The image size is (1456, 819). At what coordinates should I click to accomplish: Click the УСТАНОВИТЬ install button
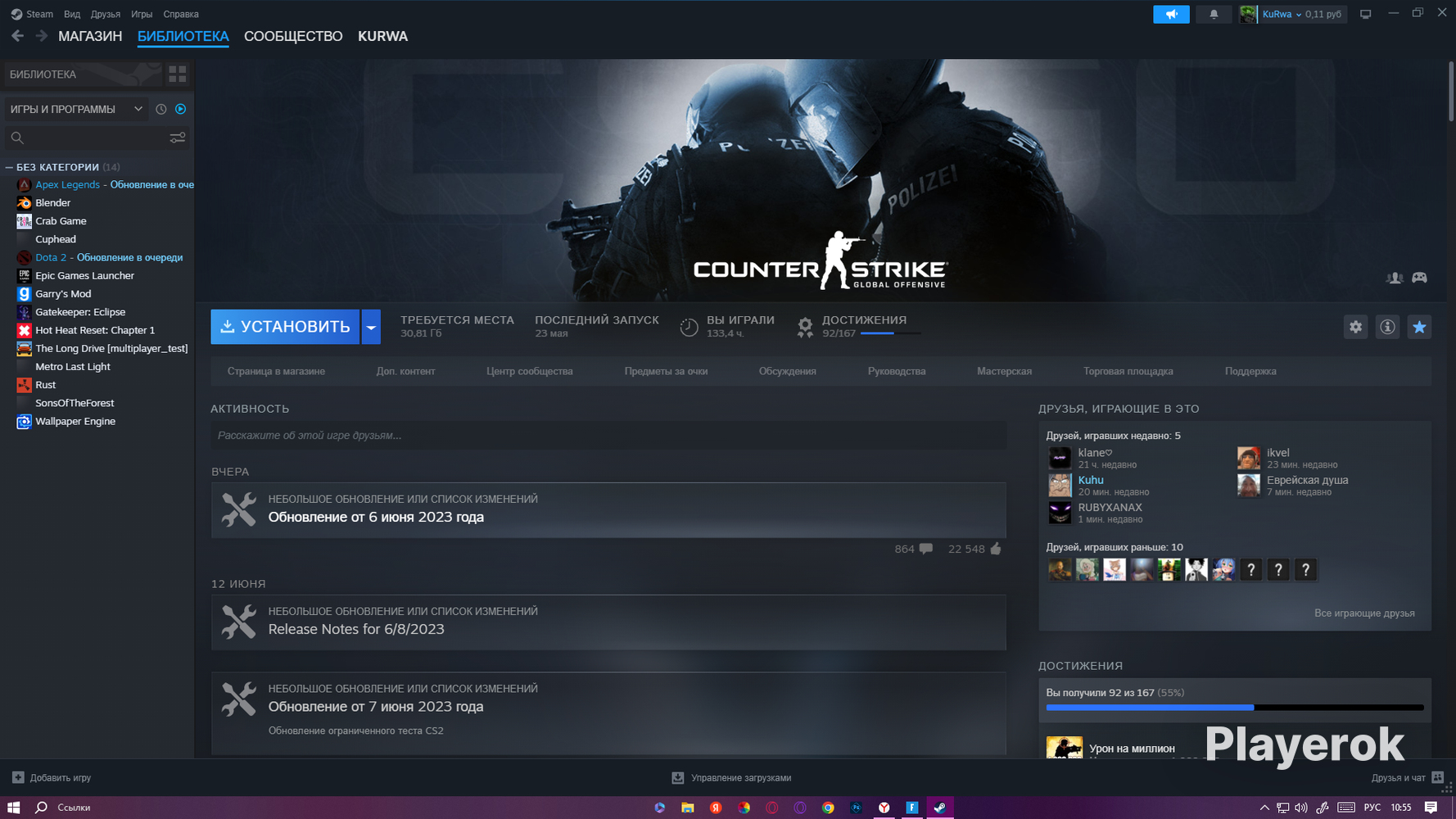[285, 327]
